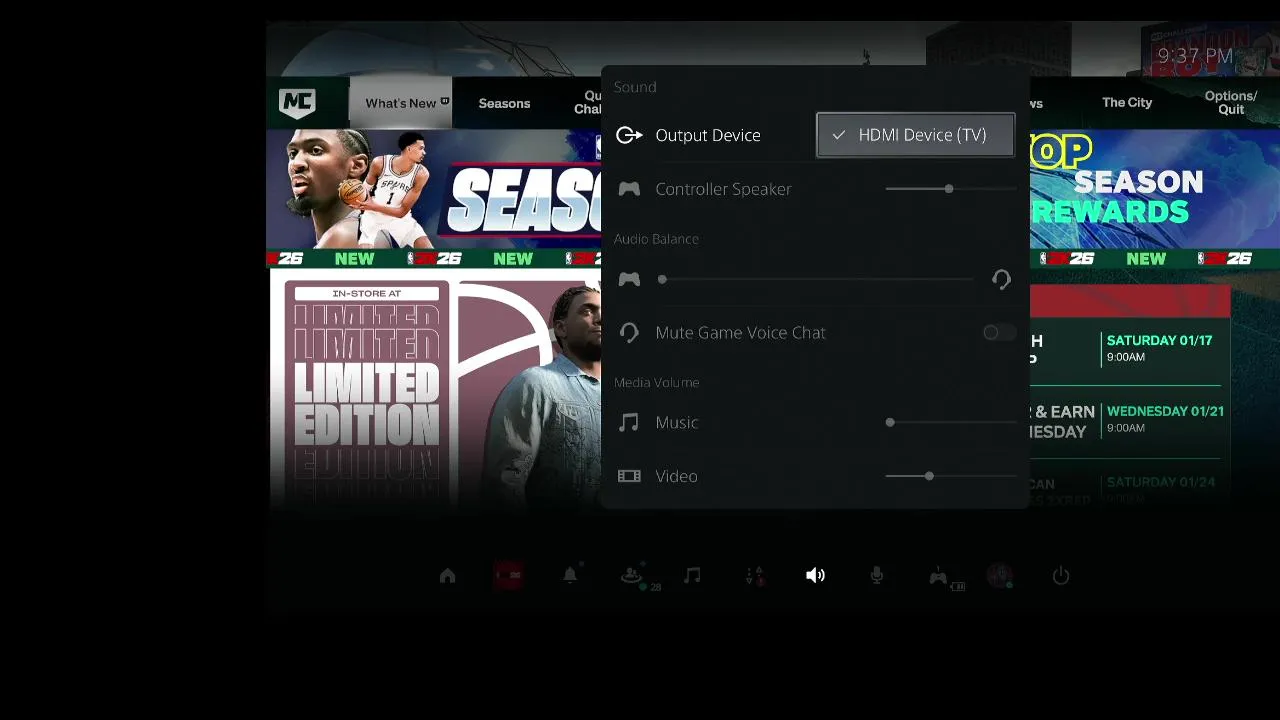Open the Profile avatar icon

(999, 575)
